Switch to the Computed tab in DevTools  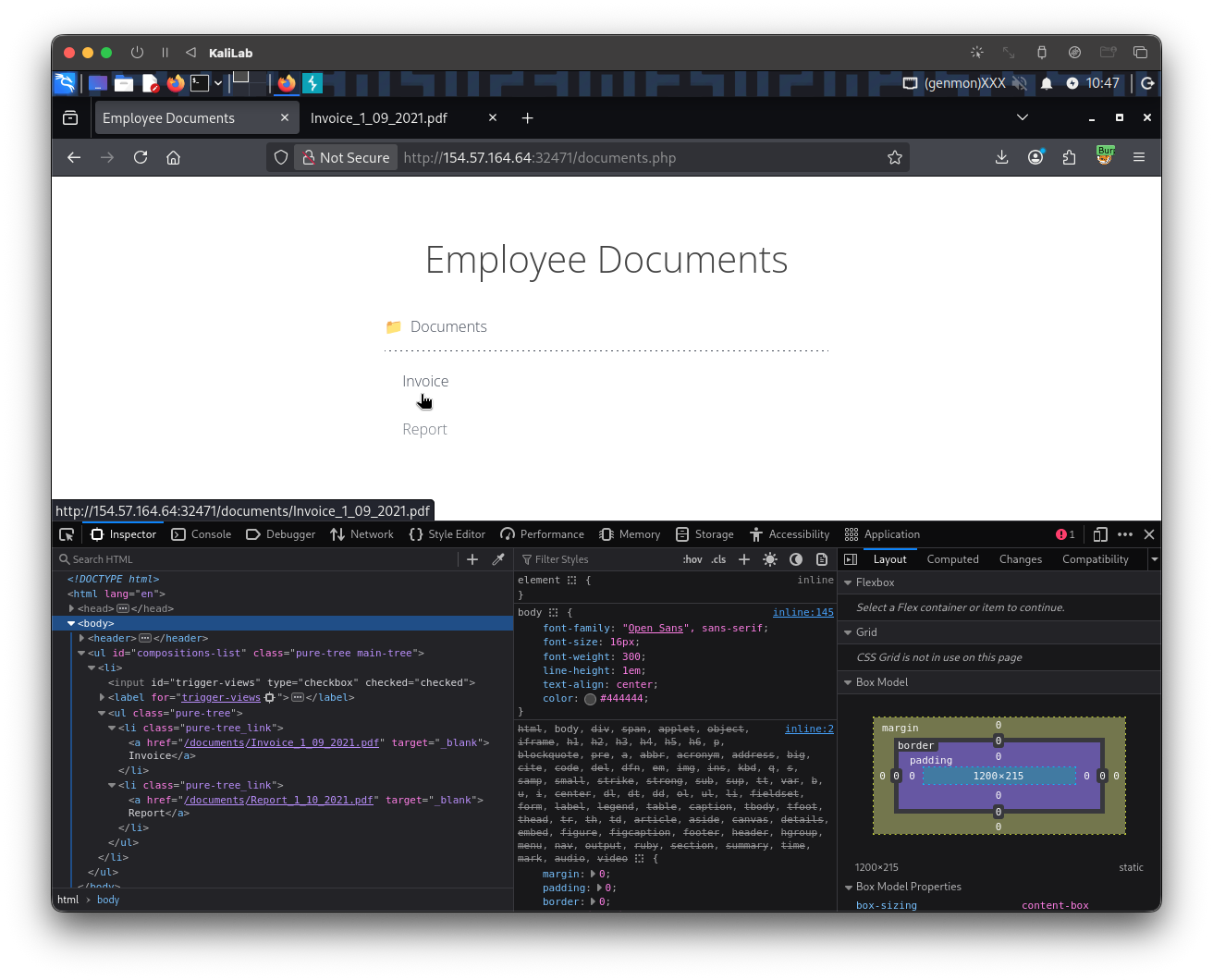coord(952,559)
